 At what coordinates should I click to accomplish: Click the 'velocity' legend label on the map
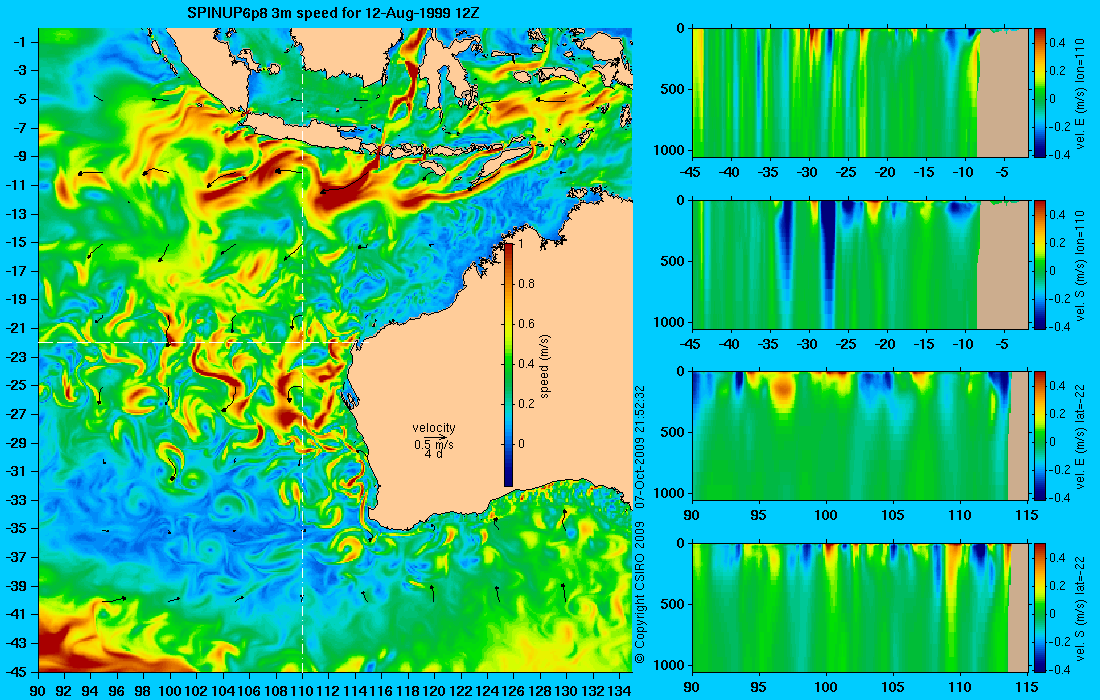click(434, 428)
